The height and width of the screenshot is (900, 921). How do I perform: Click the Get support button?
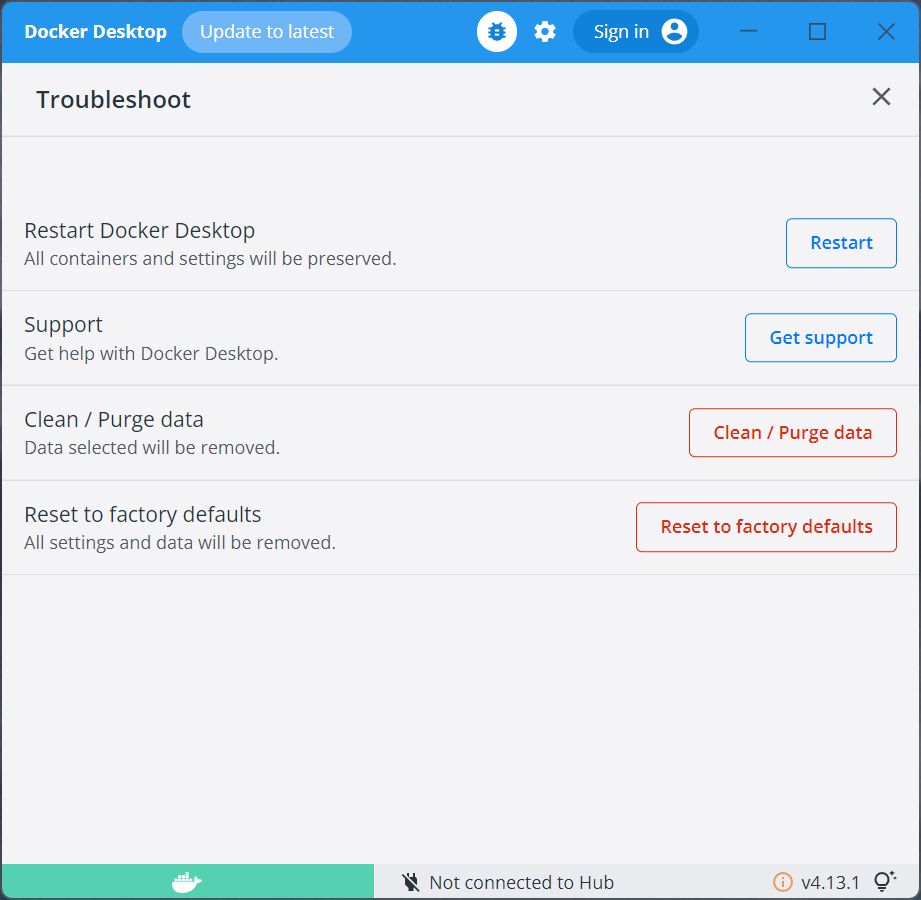[x=821, y=338]
